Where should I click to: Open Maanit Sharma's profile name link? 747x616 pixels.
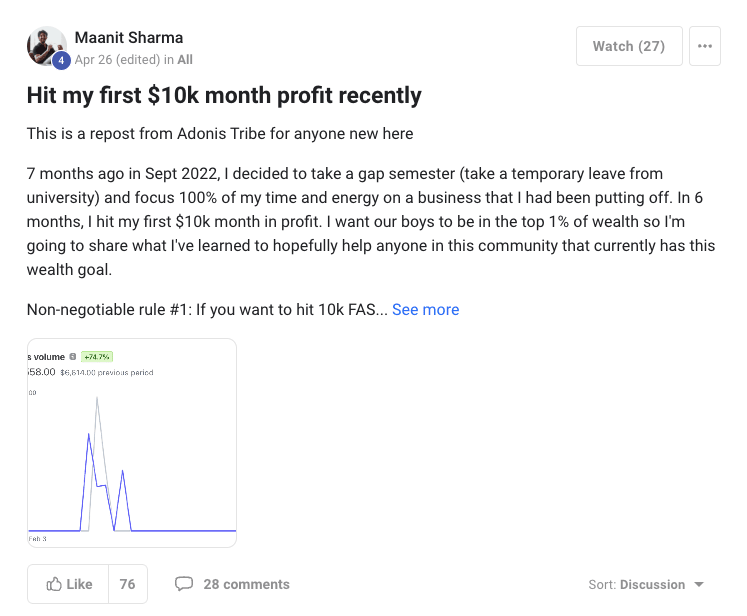pos(129,38)
